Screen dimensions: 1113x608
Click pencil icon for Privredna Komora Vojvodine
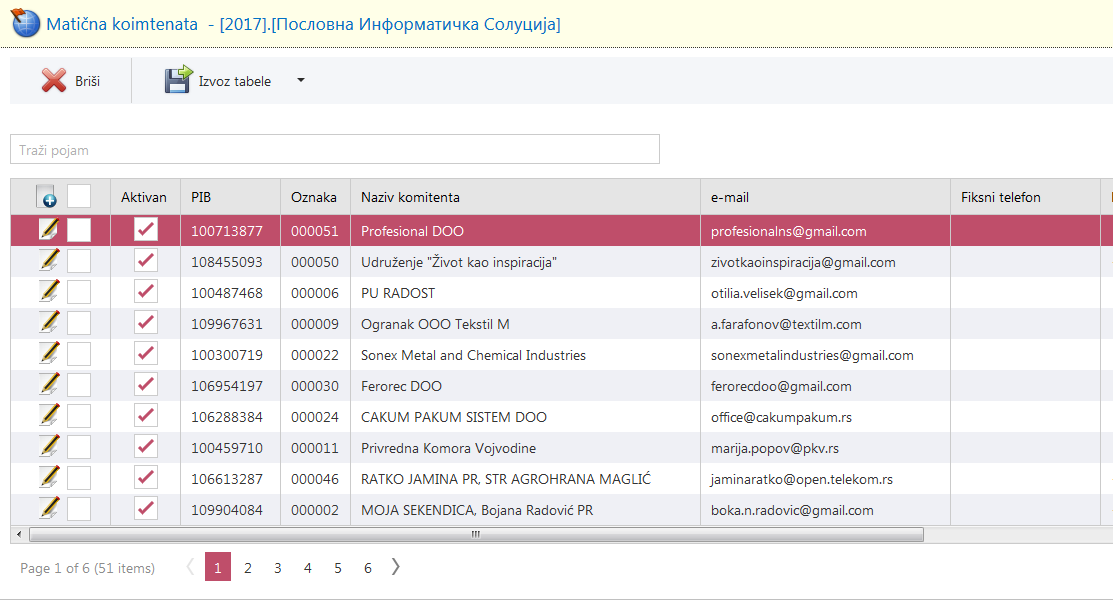[x=48, y=448]
